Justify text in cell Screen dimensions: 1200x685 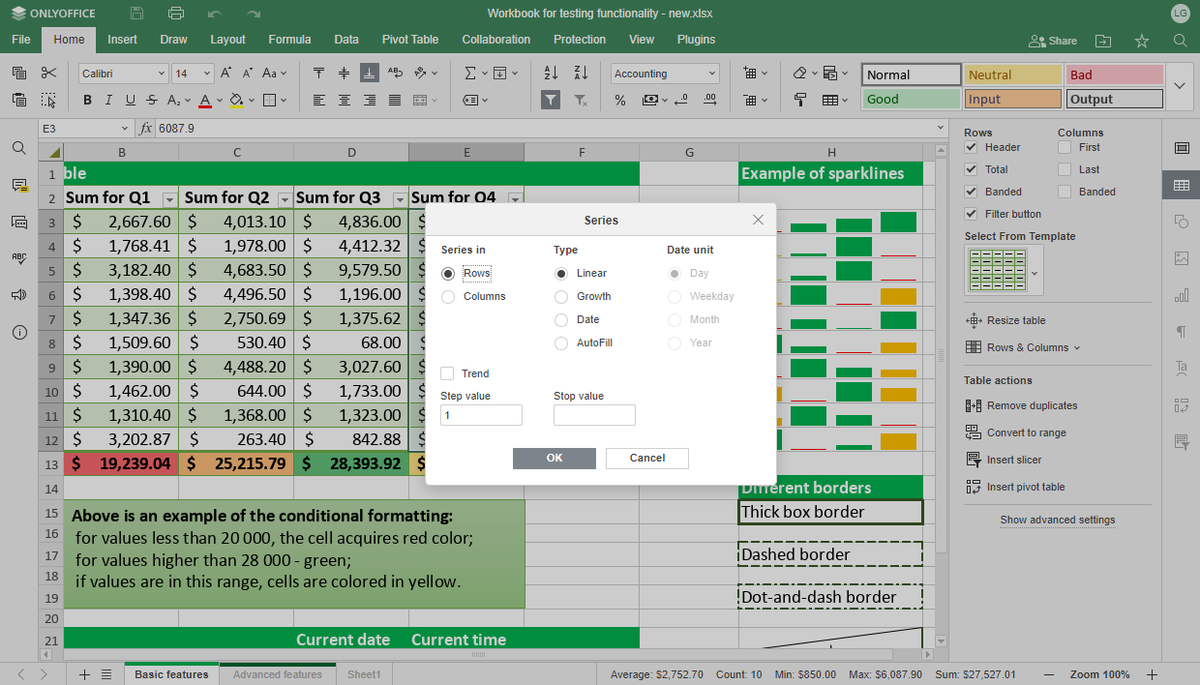394,99
